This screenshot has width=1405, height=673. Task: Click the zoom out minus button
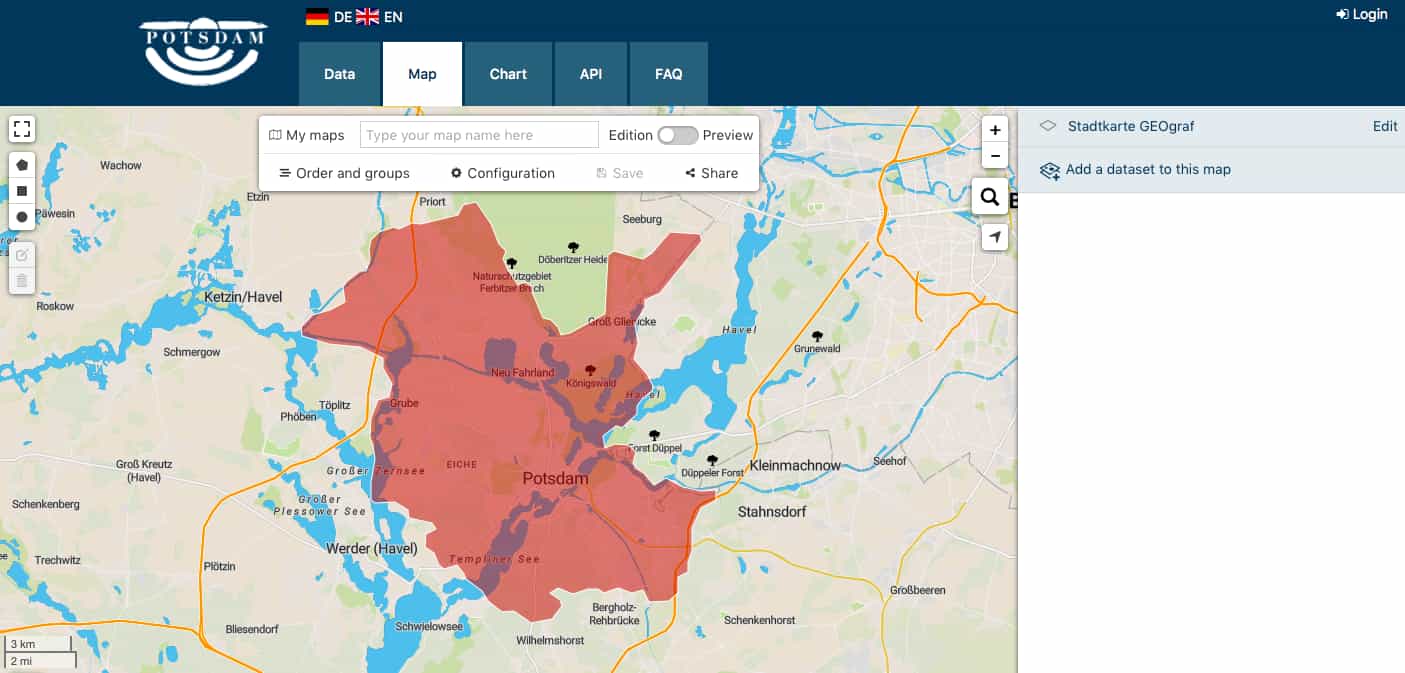pos(995,156)
